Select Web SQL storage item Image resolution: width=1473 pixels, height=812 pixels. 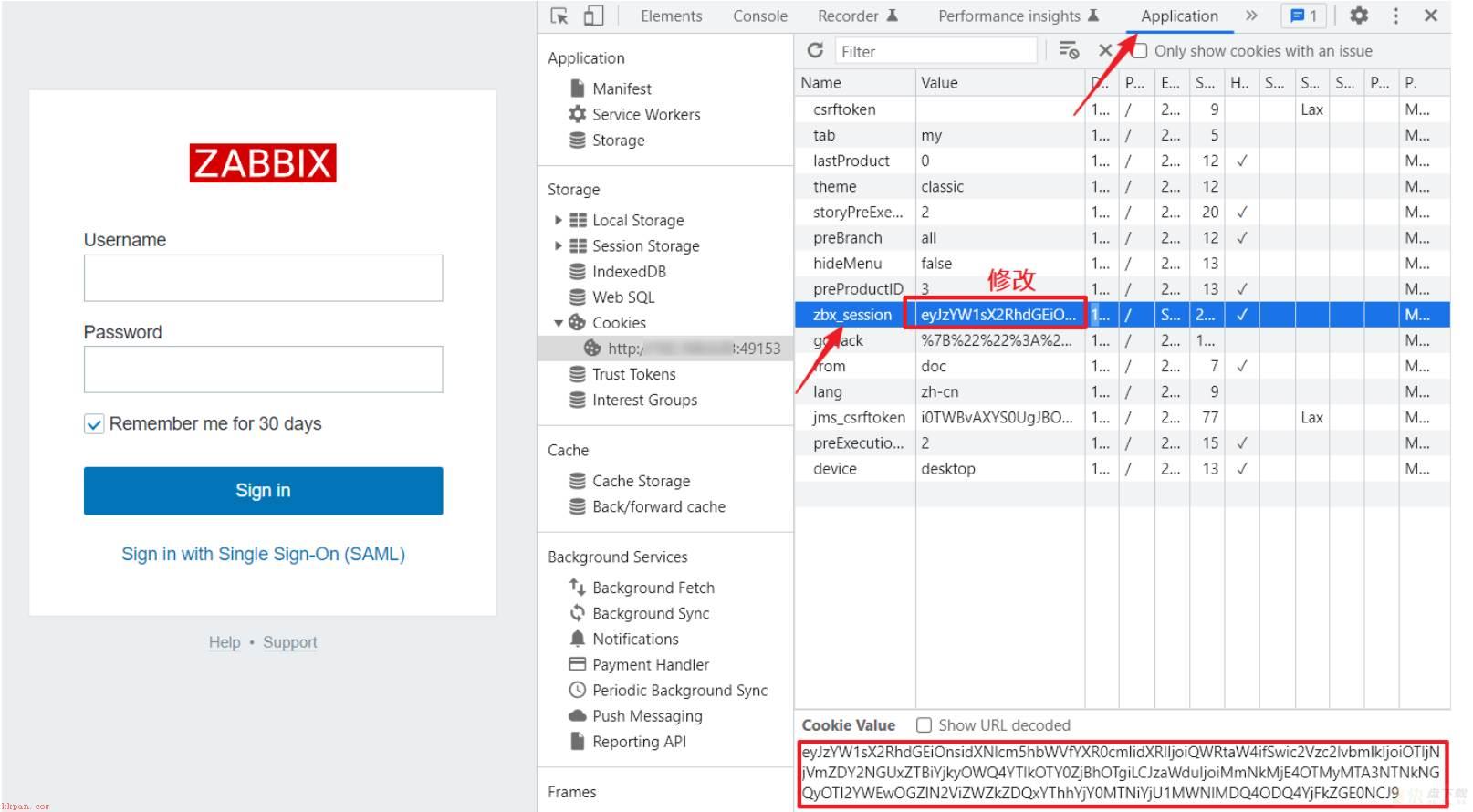[x=612, y=297]
